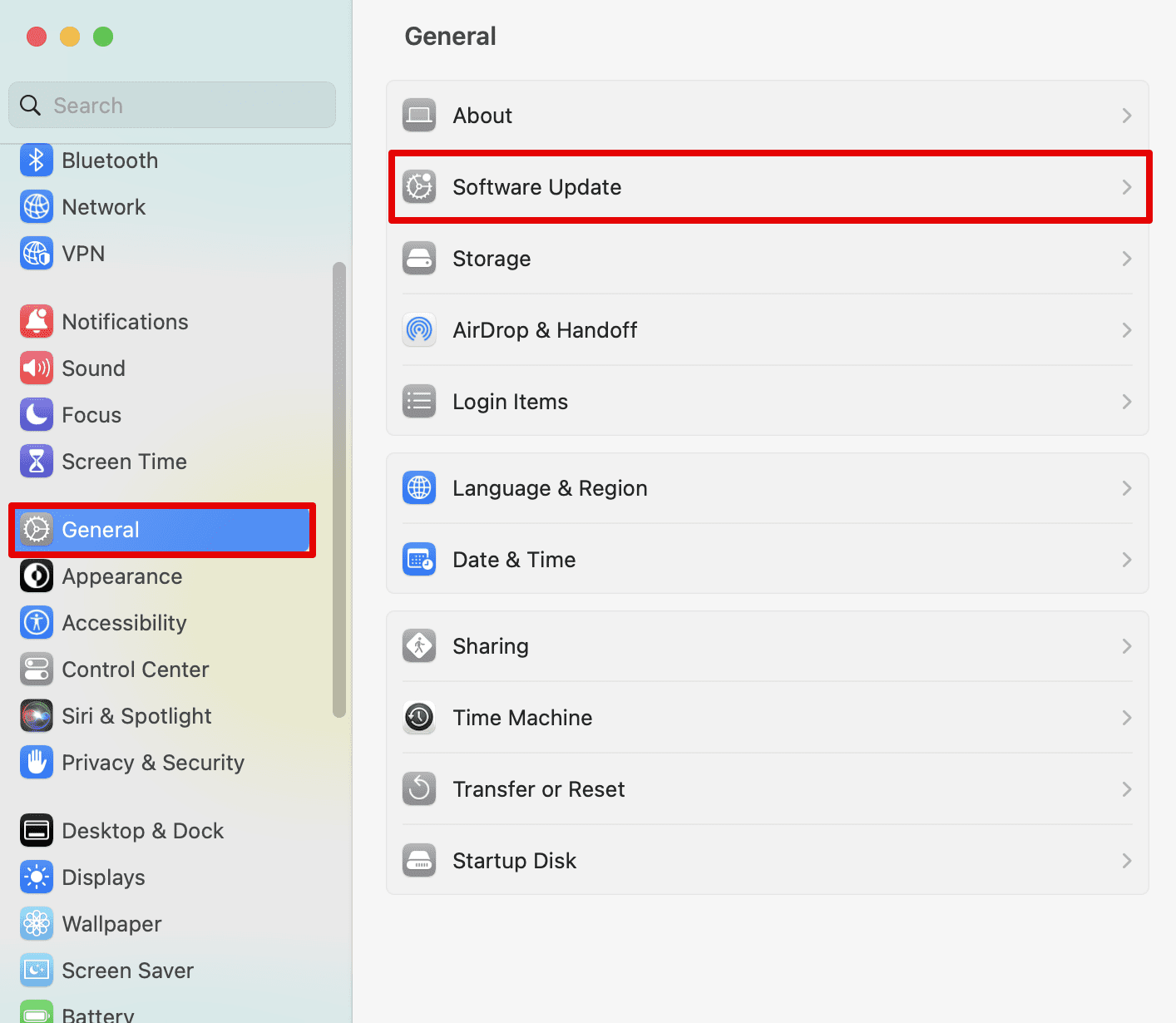
Task: Expand the Sharing row chevron
Action: click(x=1127, y=646)
